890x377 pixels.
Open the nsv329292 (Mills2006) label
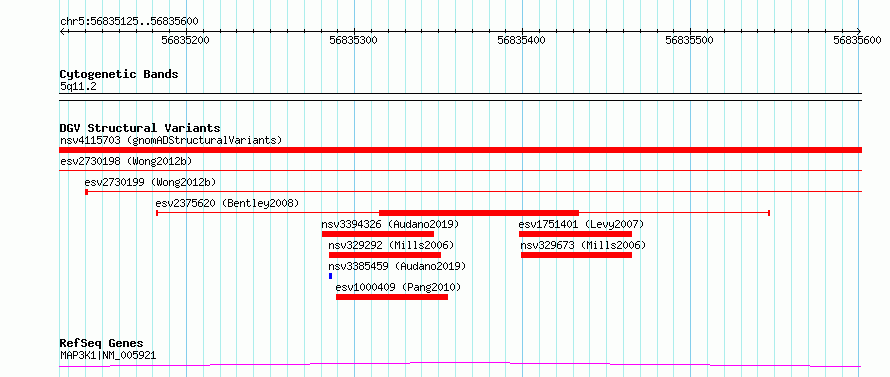pyautogui.click(x=391, y=245)
